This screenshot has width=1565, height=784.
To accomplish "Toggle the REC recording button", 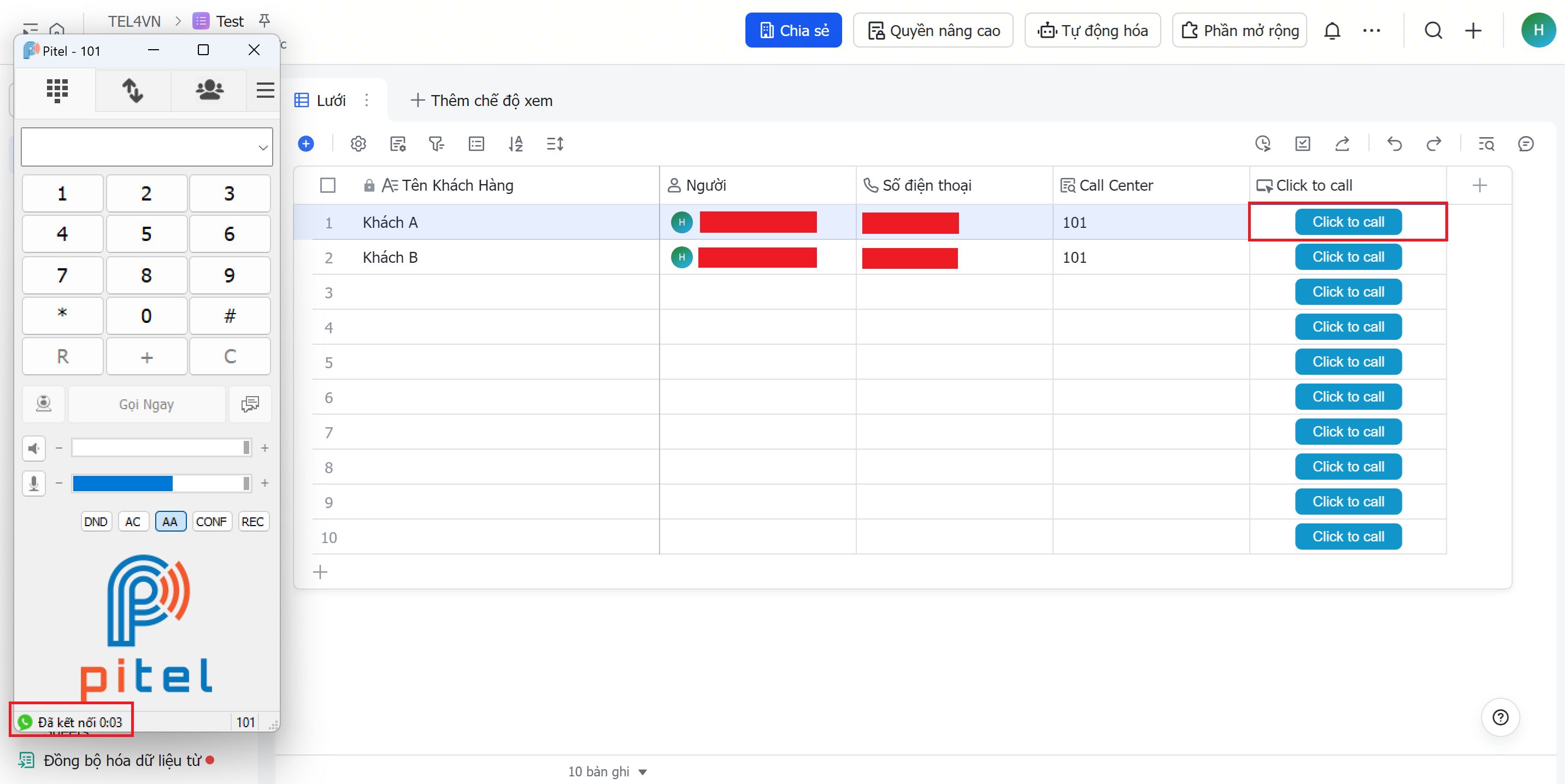I will pyautogui.click(x=252, y=522).
